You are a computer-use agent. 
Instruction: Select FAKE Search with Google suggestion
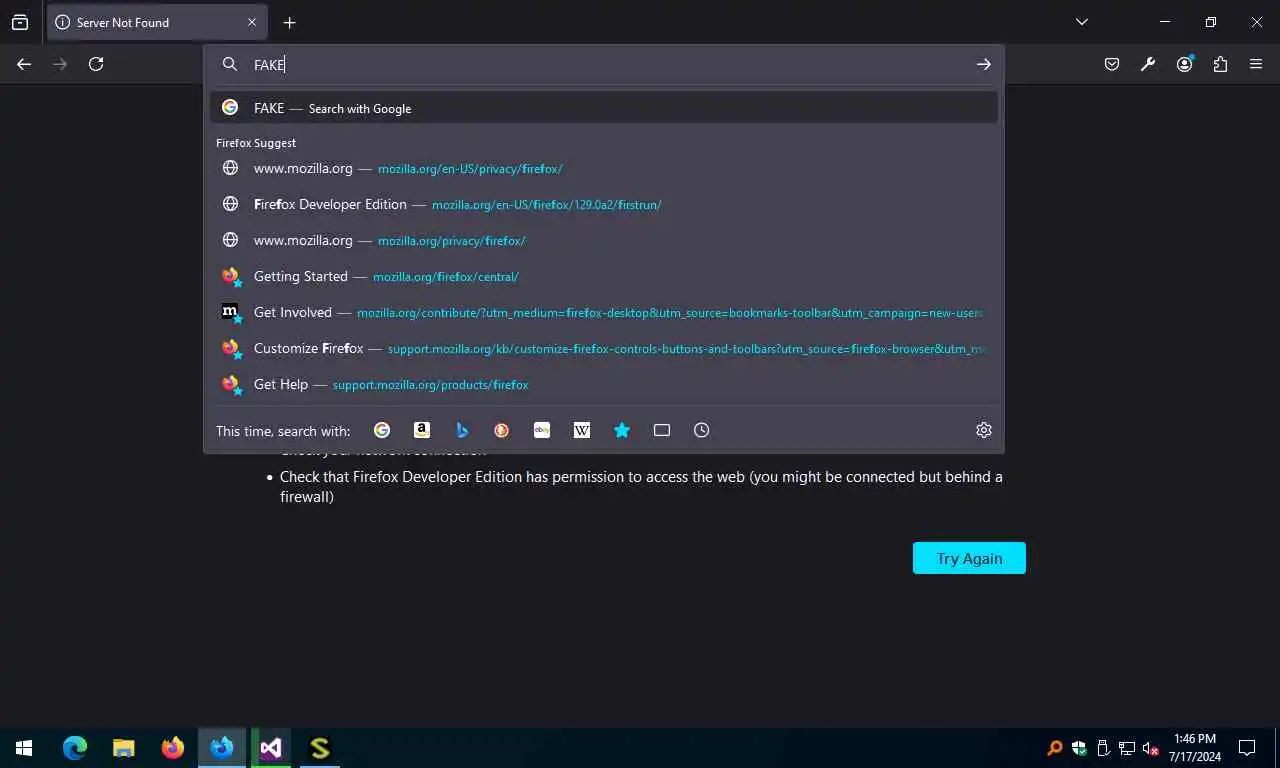[604, 108]
